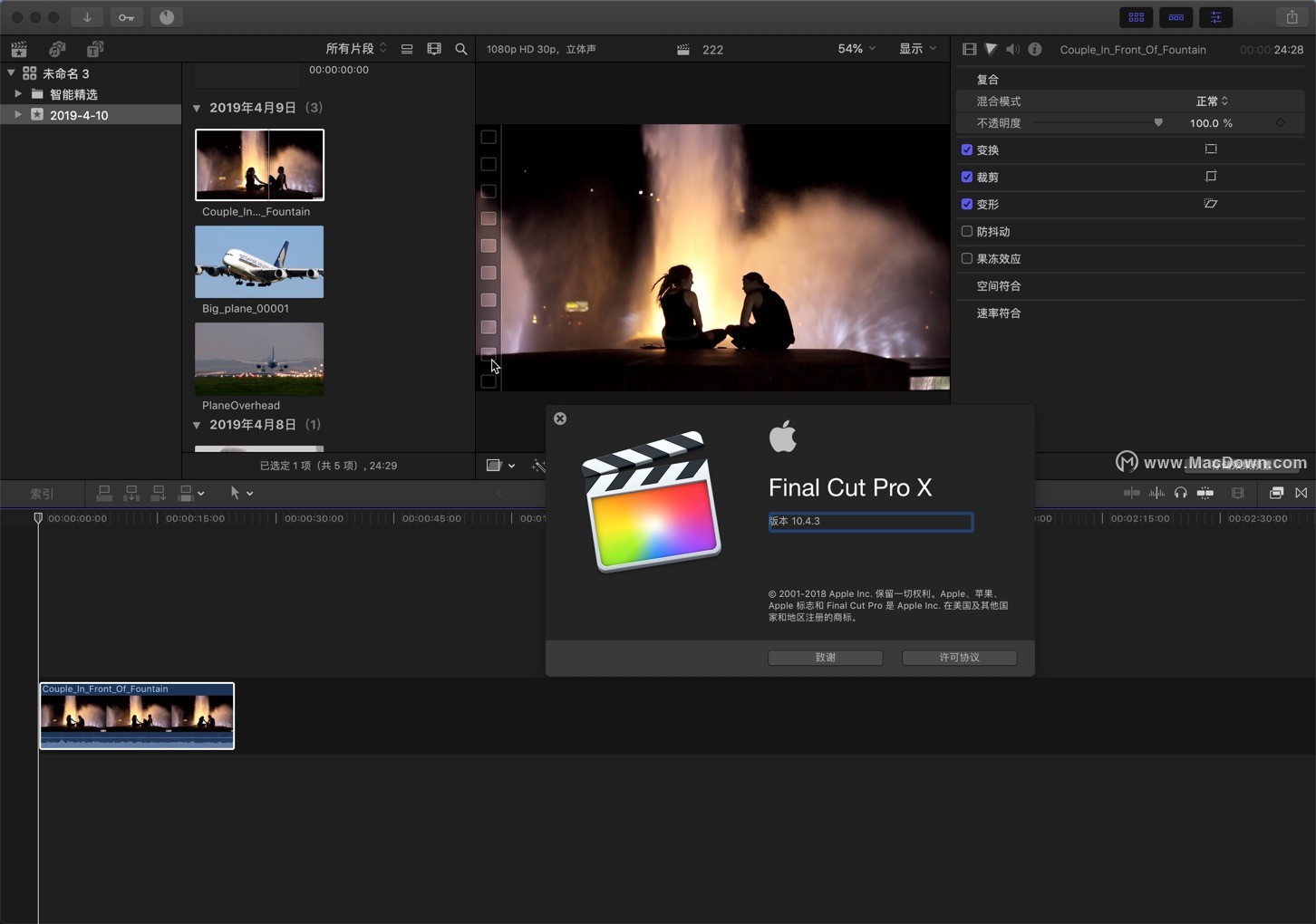Select the Big_plane_00001 clip thumbnail
Image resolution: width=1316 pixels, height=924 pixels.
[x=259, y=262]
